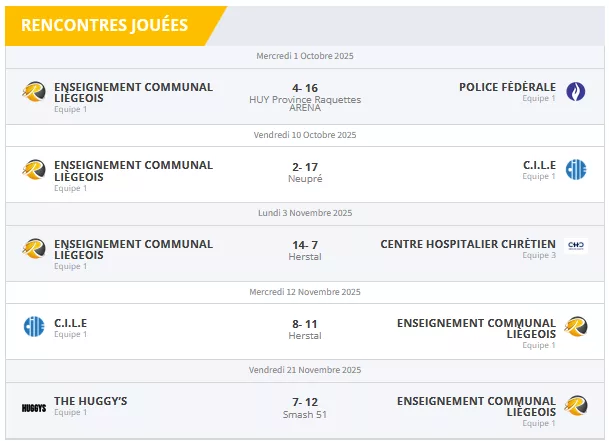The width and height of the screenshot is (609, 441).
Task: Click the 2-17 score at Neupré
Action: tap(305, 166)
